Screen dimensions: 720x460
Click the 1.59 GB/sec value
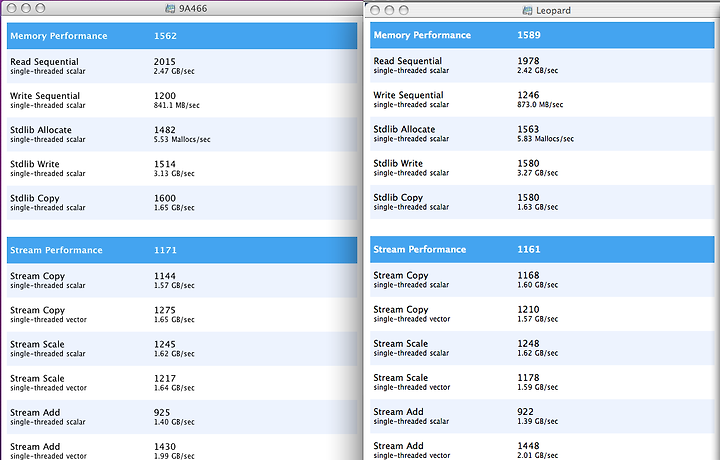538,387
